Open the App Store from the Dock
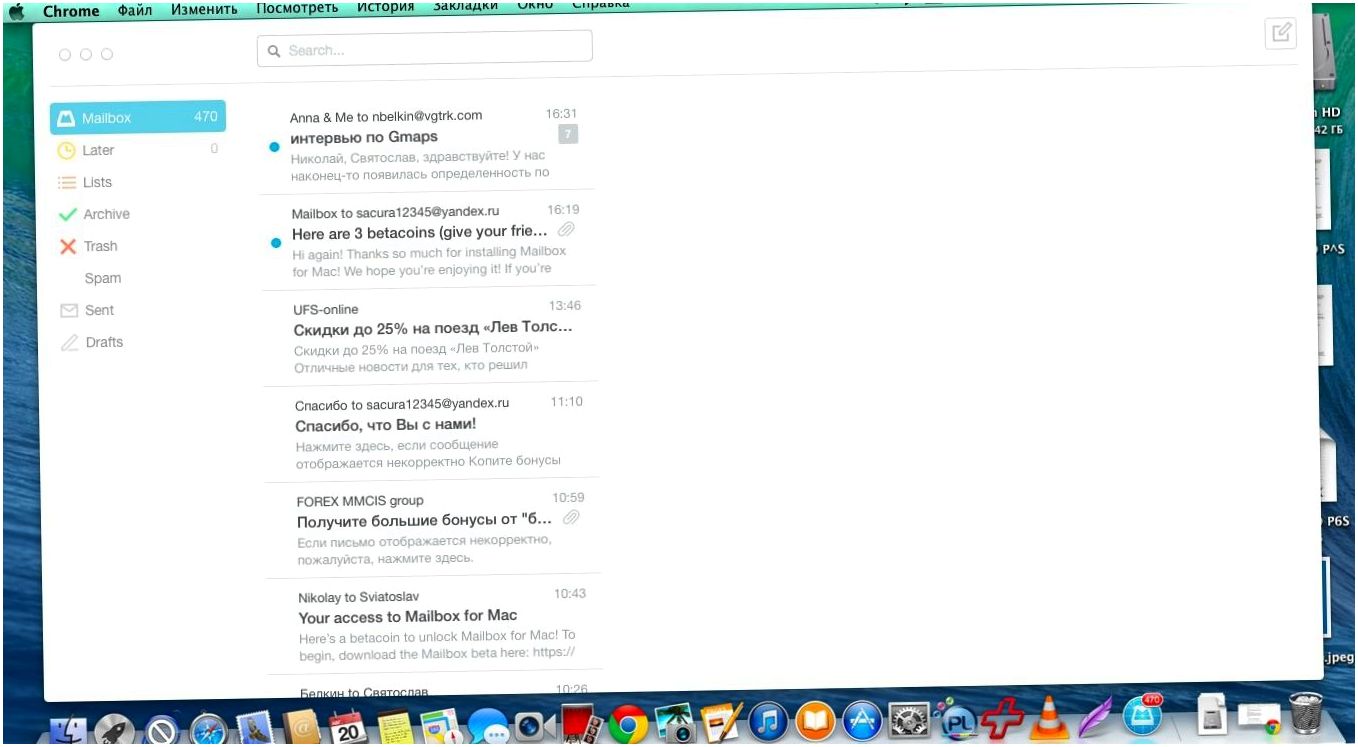The image size is (1358, 747). [x=862, y=720]
